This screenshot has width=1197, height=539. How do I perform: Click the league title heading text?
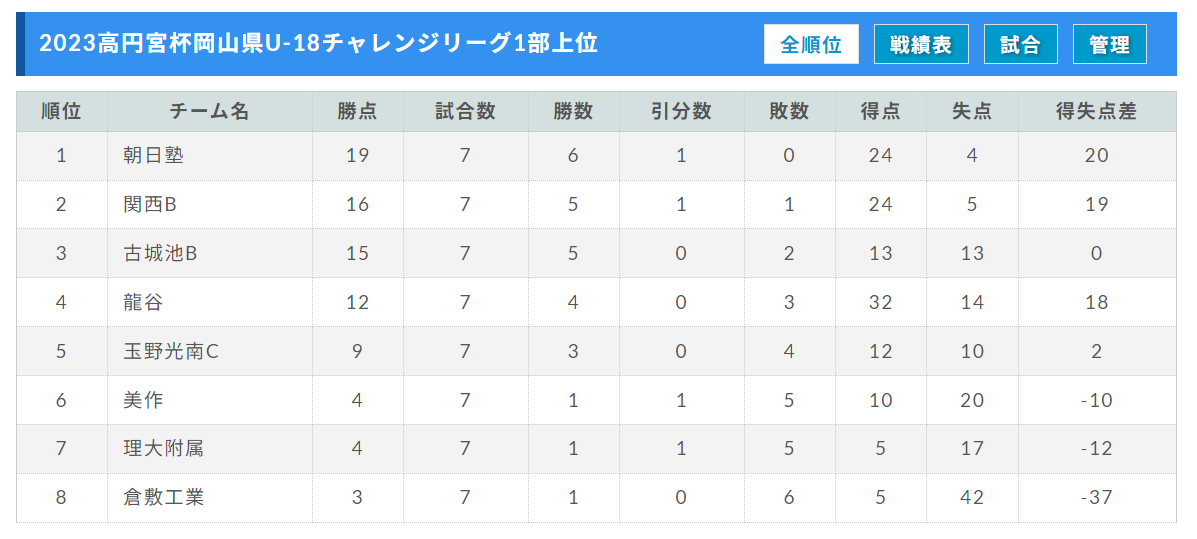pos(318,44)
